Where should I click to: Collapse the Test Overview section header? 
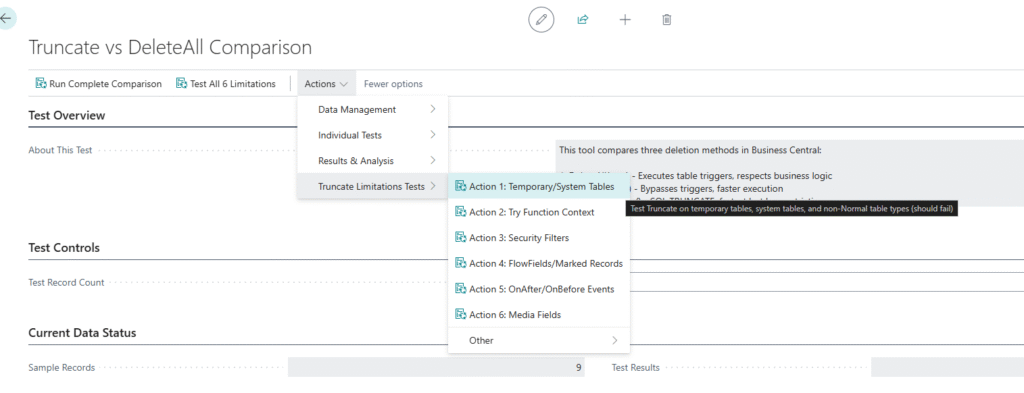click(x=67, y=116)
